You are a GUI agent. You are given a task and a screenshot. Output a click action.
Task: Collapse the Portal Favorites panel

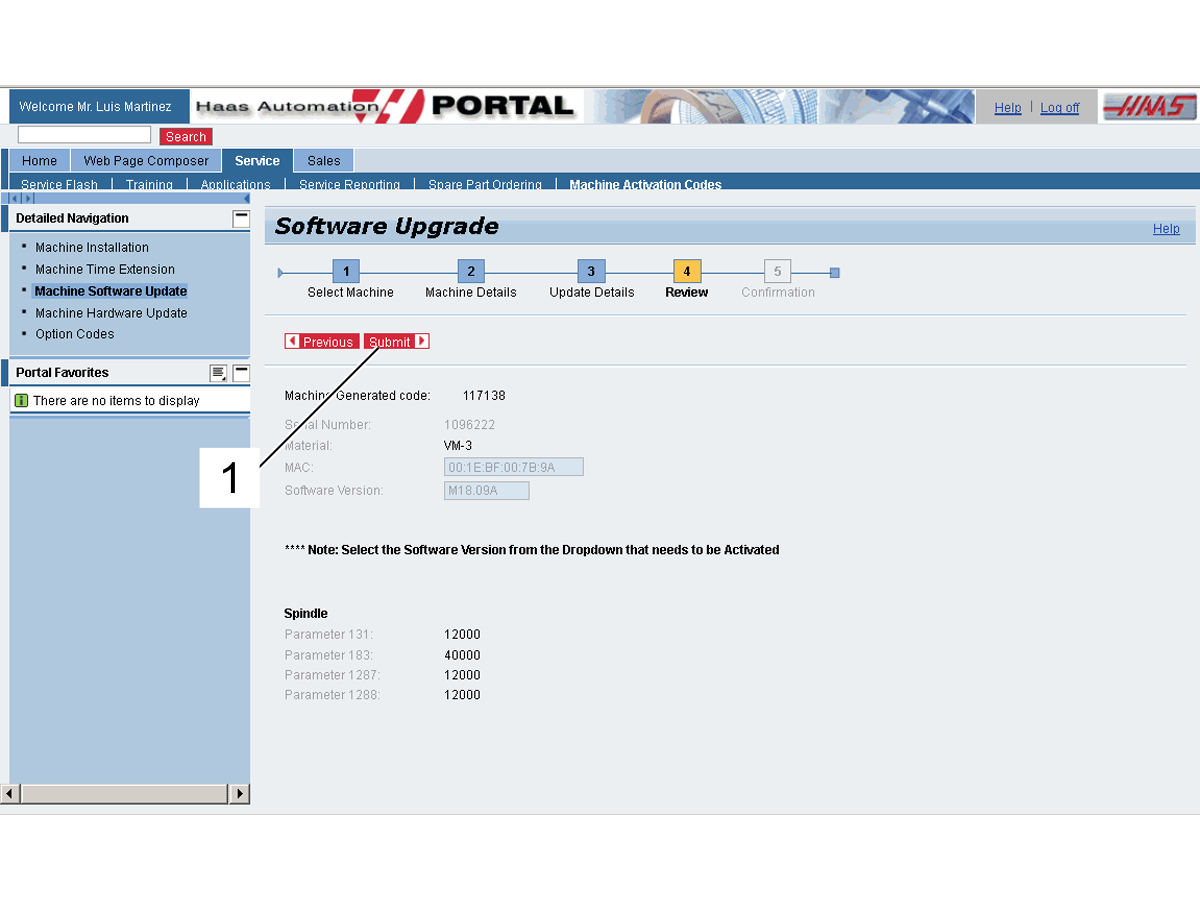click(x=241, y=373)
